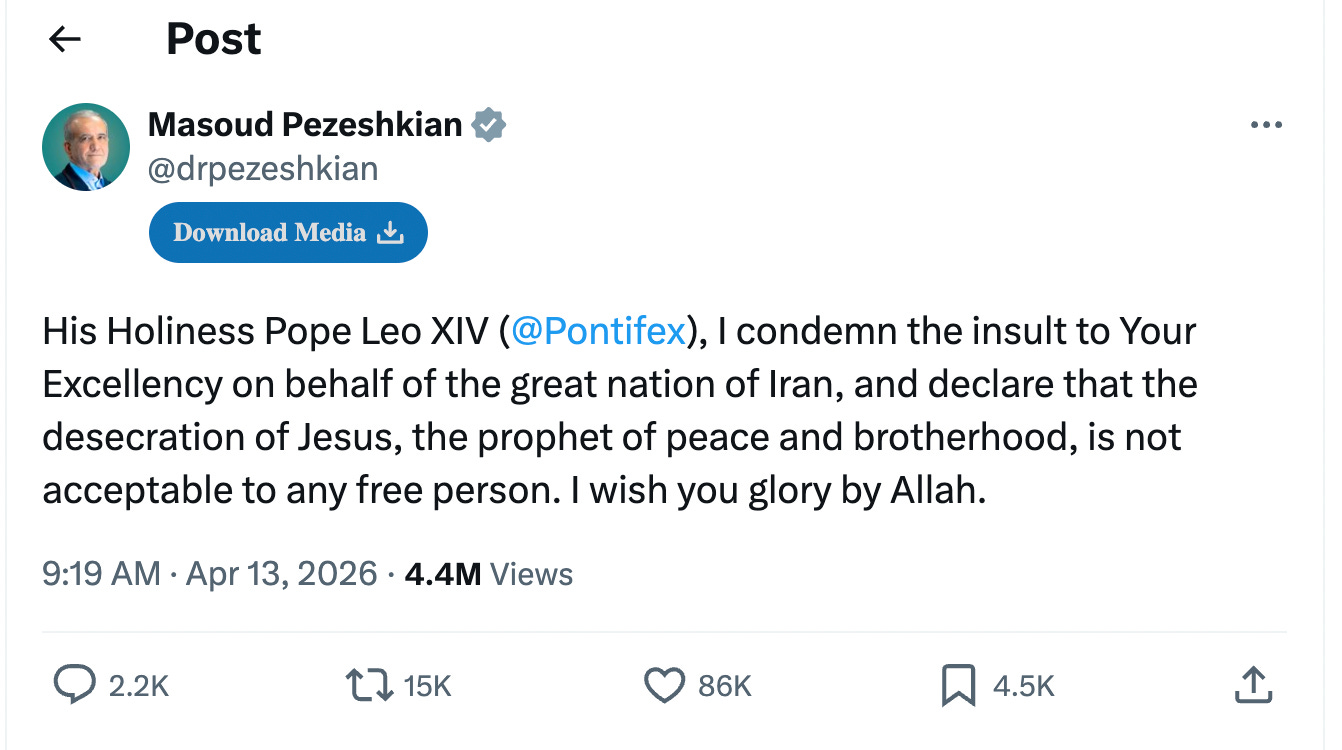
Task: Click the repost icon to share this post
Action: click(370, 686)
